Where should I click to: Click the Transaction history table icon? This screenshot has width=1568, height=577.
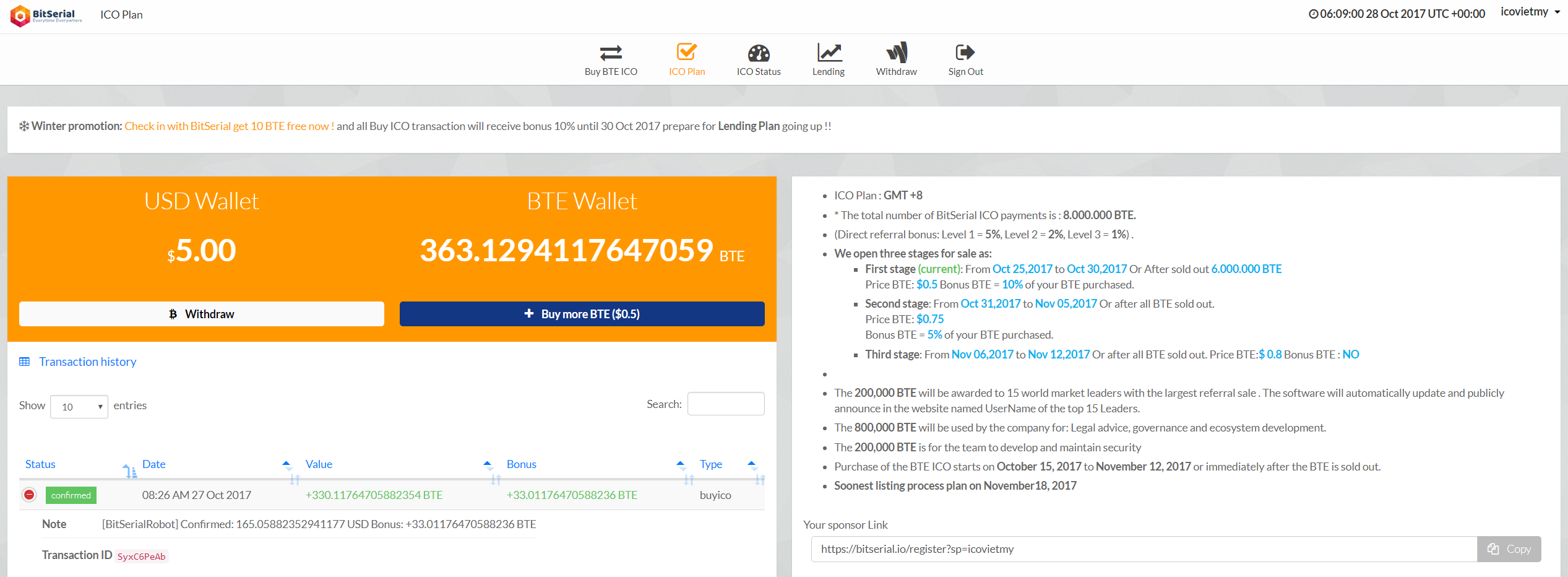point(25,362)
